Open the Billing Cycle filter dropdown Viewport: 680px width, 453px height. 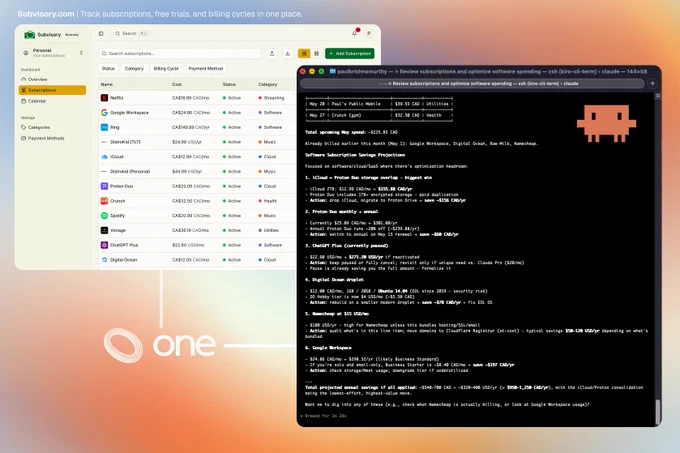click(x=166, y=68)
